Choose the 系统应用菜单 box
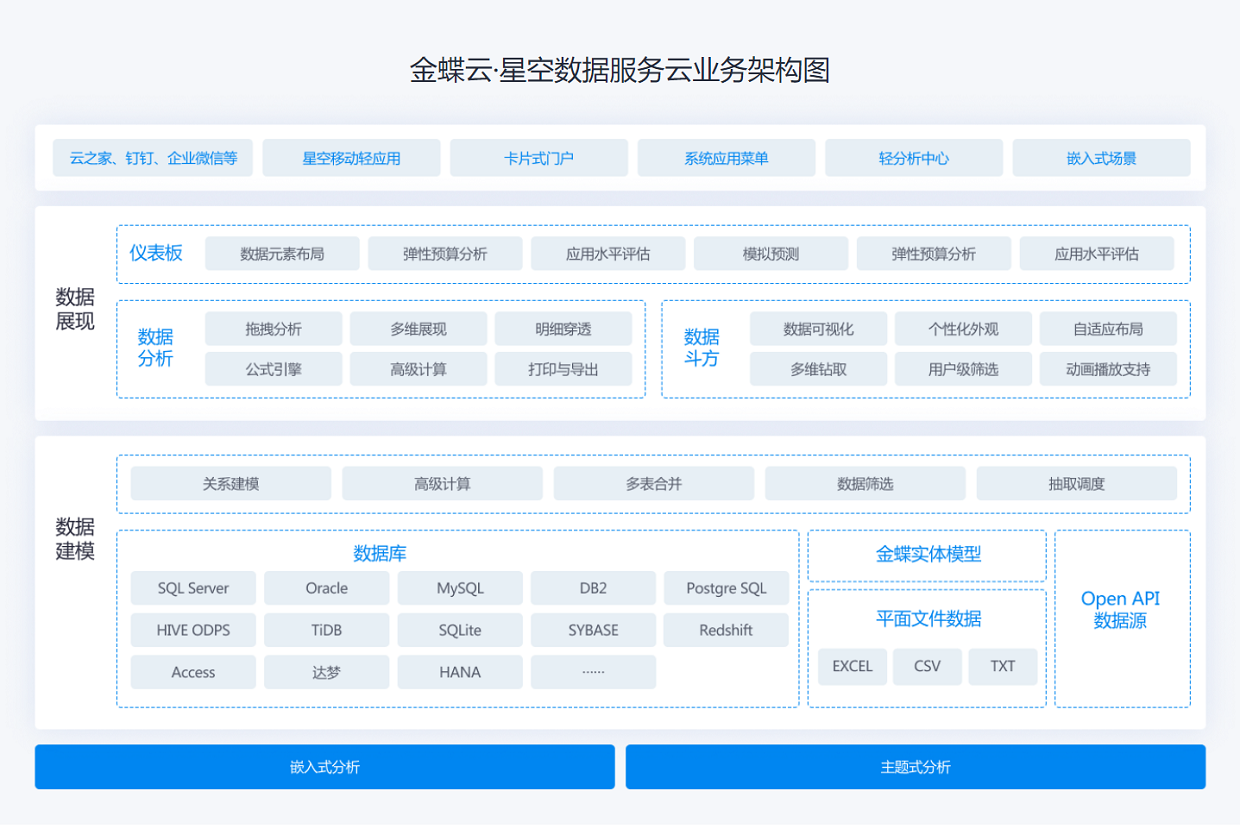 726,158
